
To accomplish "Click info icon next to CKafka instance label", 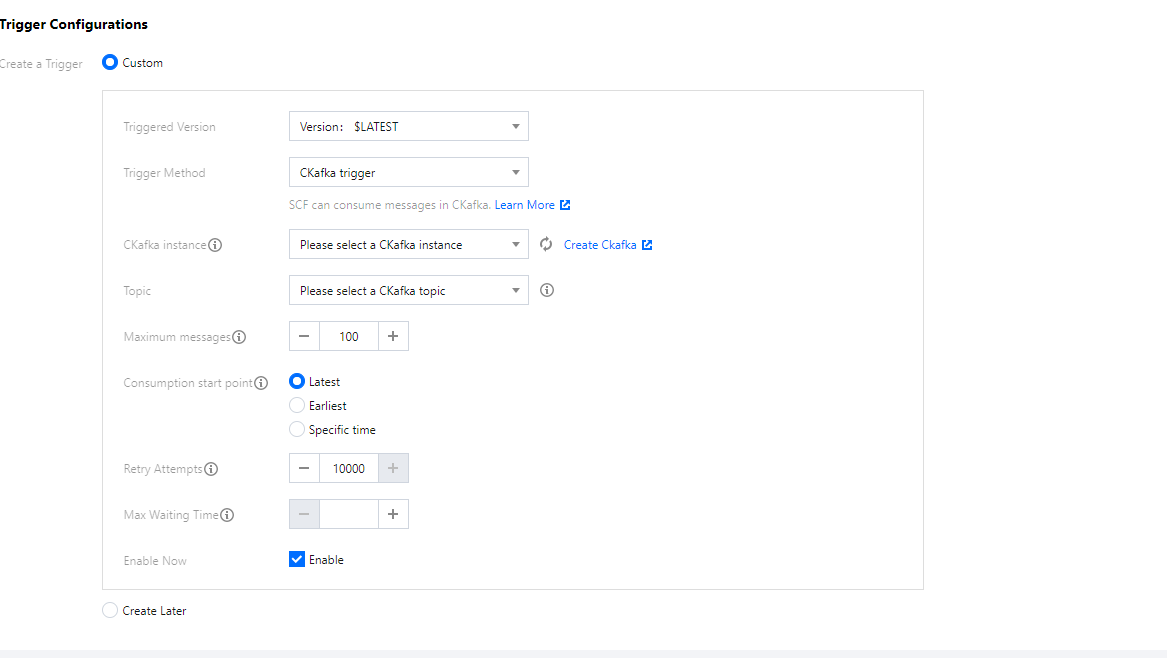I will pos(215,245).
